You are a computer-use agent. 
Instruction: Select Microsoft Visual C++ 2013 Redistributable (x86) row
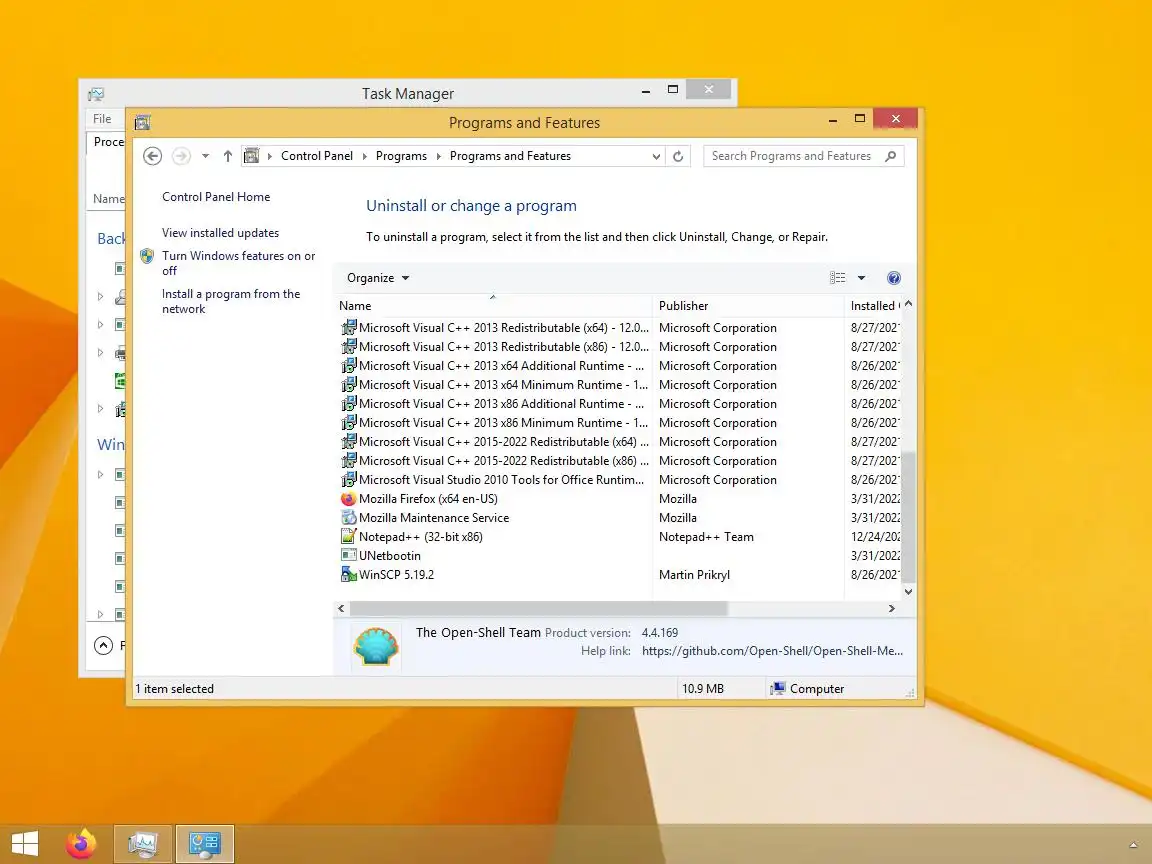(619, 347)
